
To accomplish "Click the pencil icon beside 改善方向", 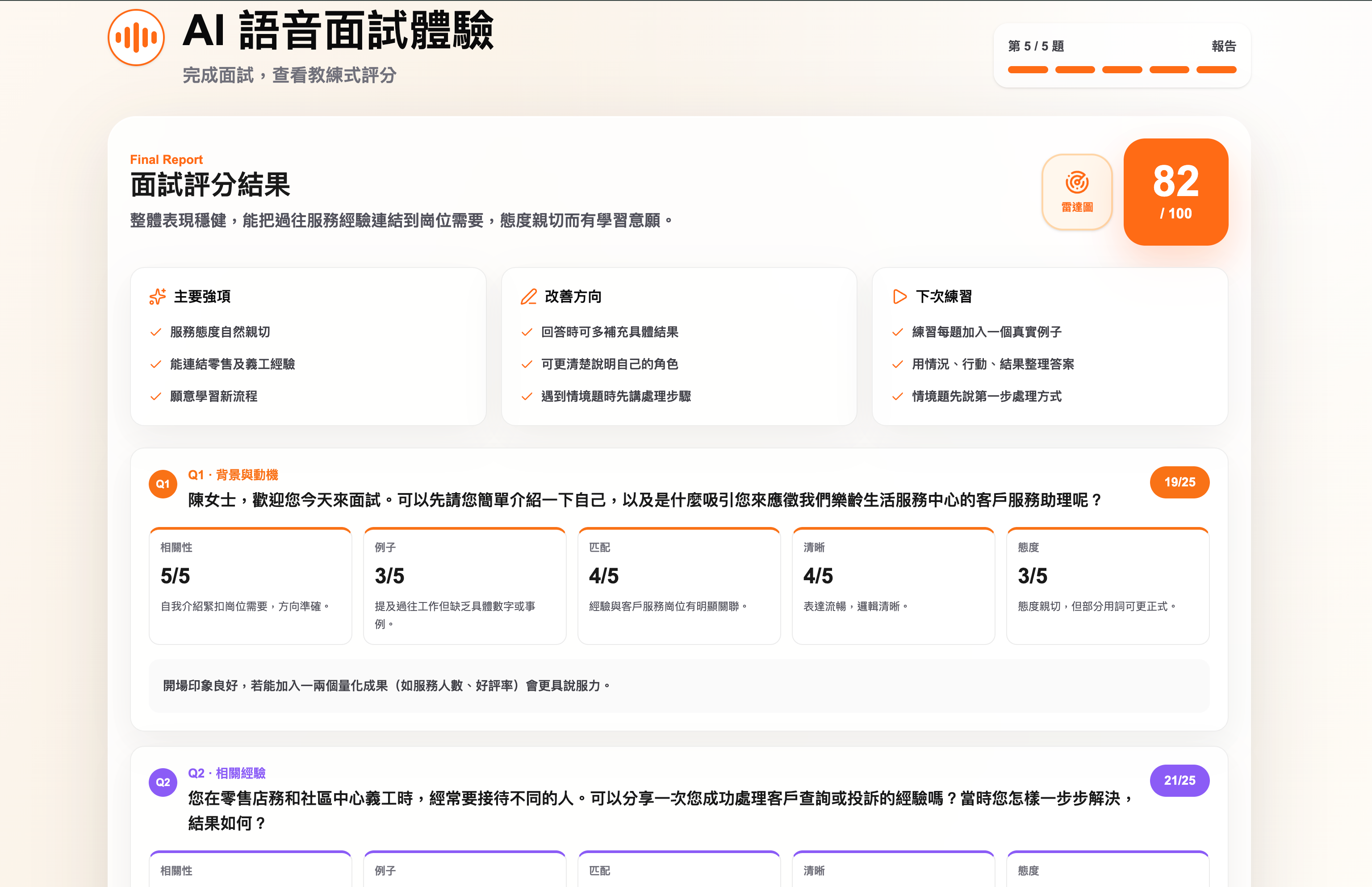I will pos(528,297).
